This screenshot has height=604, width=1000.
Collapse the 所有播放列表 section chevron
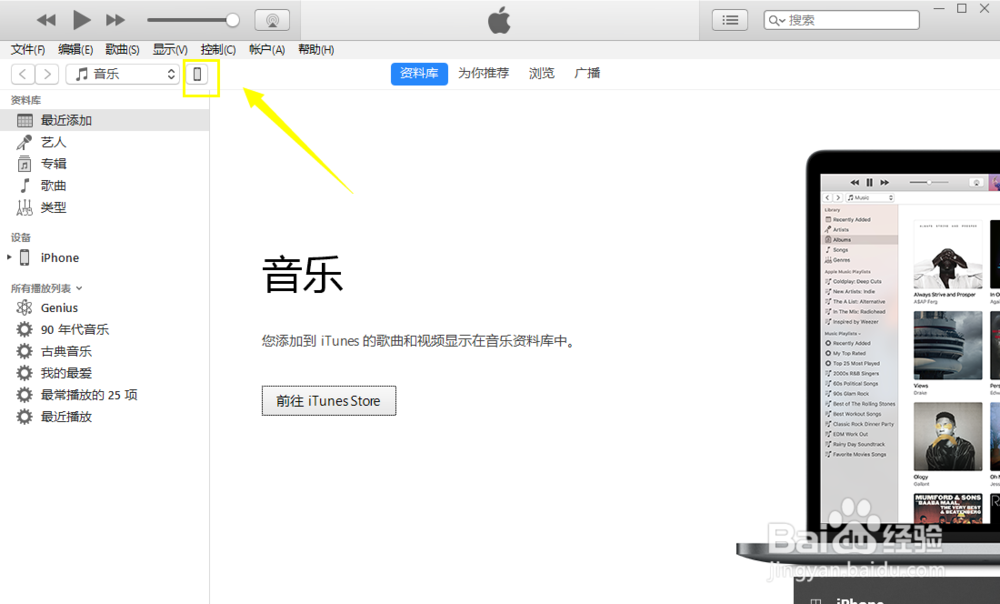[79, 289]
